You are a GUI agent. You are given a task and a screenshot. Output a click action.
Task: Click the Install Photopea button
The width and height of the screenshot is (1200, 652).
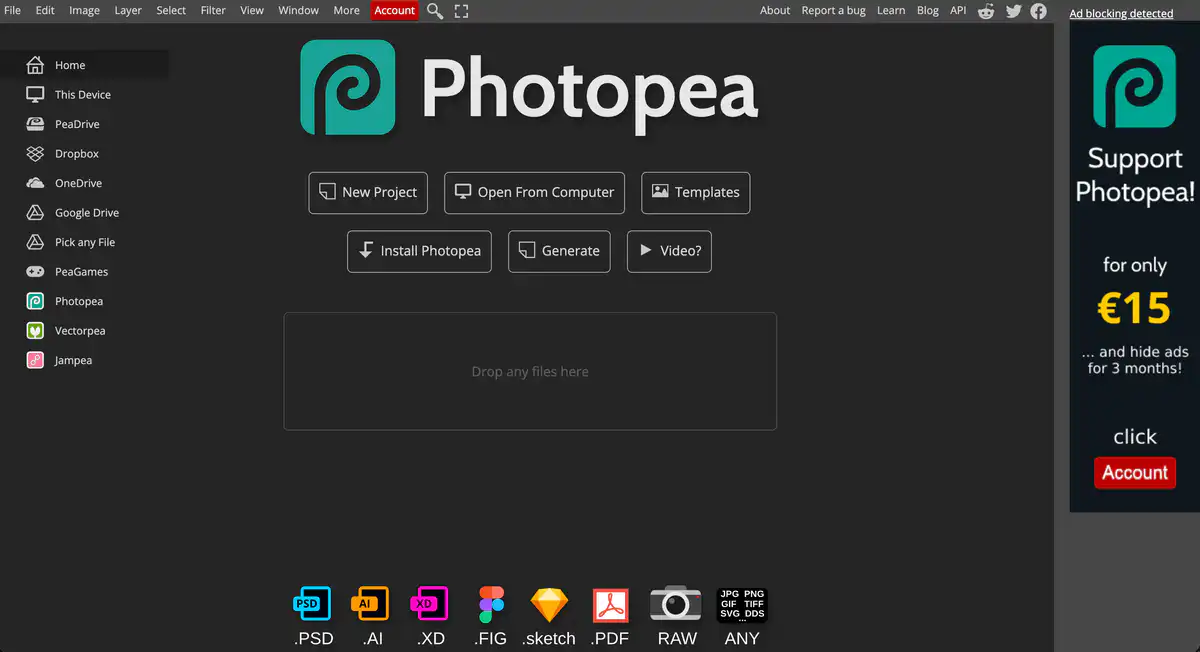pos(420,251)
